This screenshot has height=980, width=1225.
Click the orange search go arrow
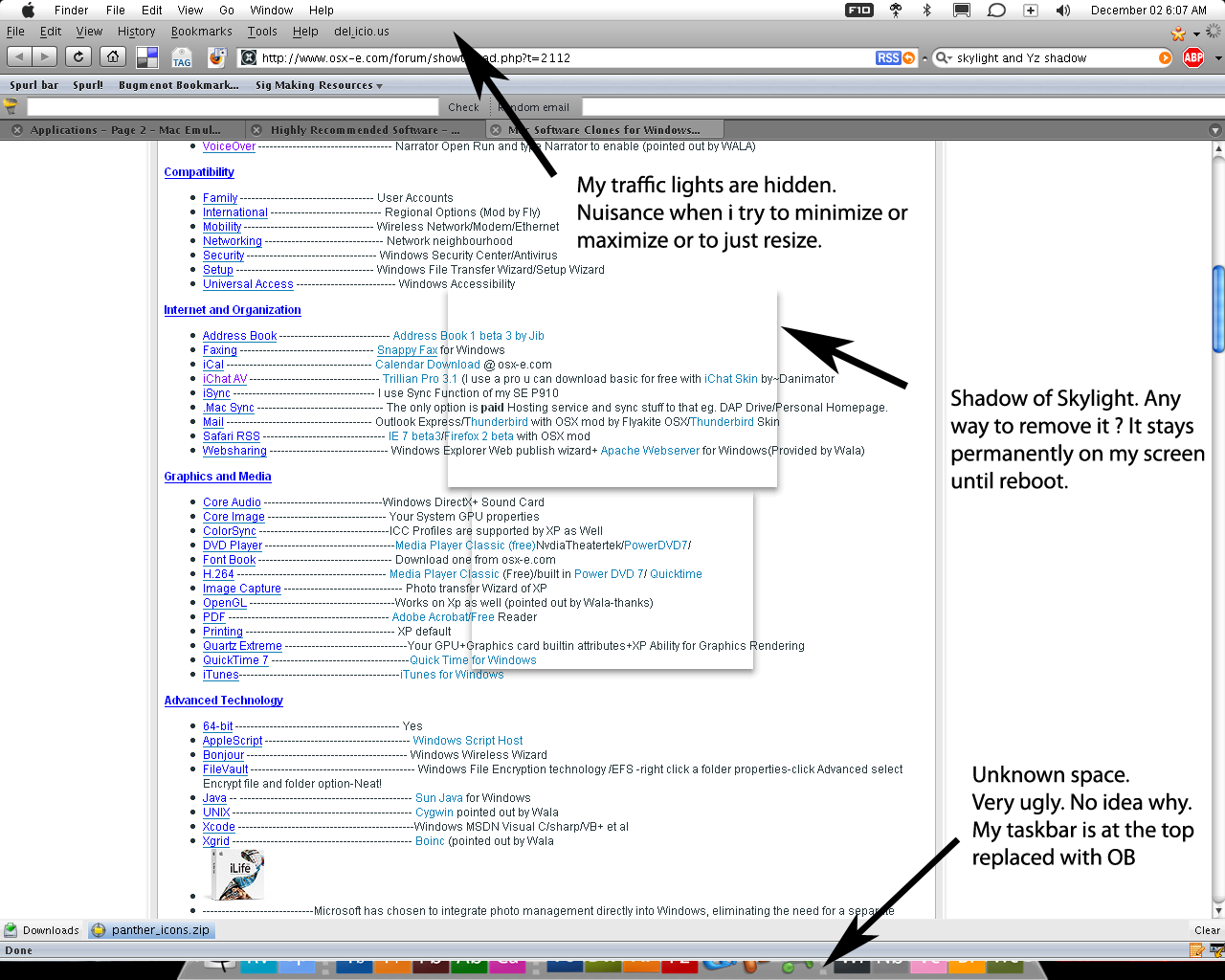coord(1165,58)
